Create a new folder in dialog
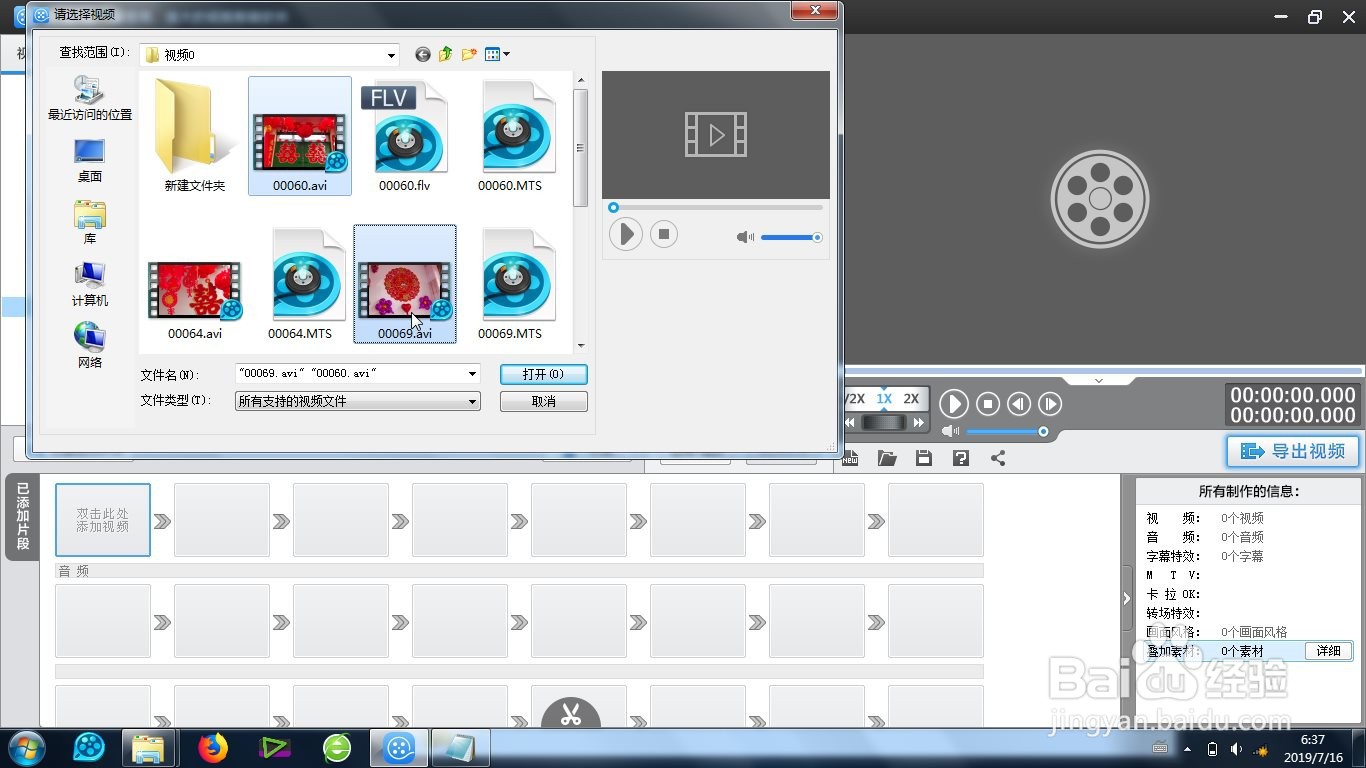Image resolution: width=1366 pixels, height=768 pixels. pos(469,54)
